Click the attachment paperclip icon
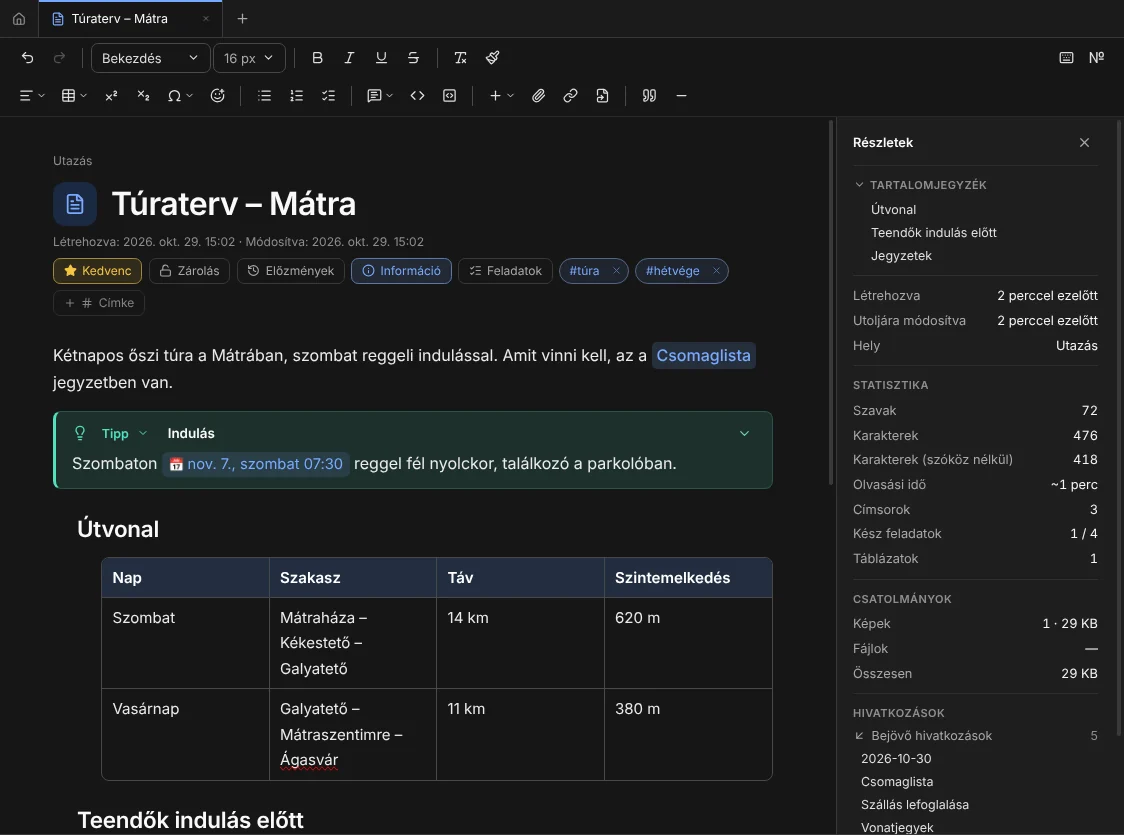 (x=538, y=96)
